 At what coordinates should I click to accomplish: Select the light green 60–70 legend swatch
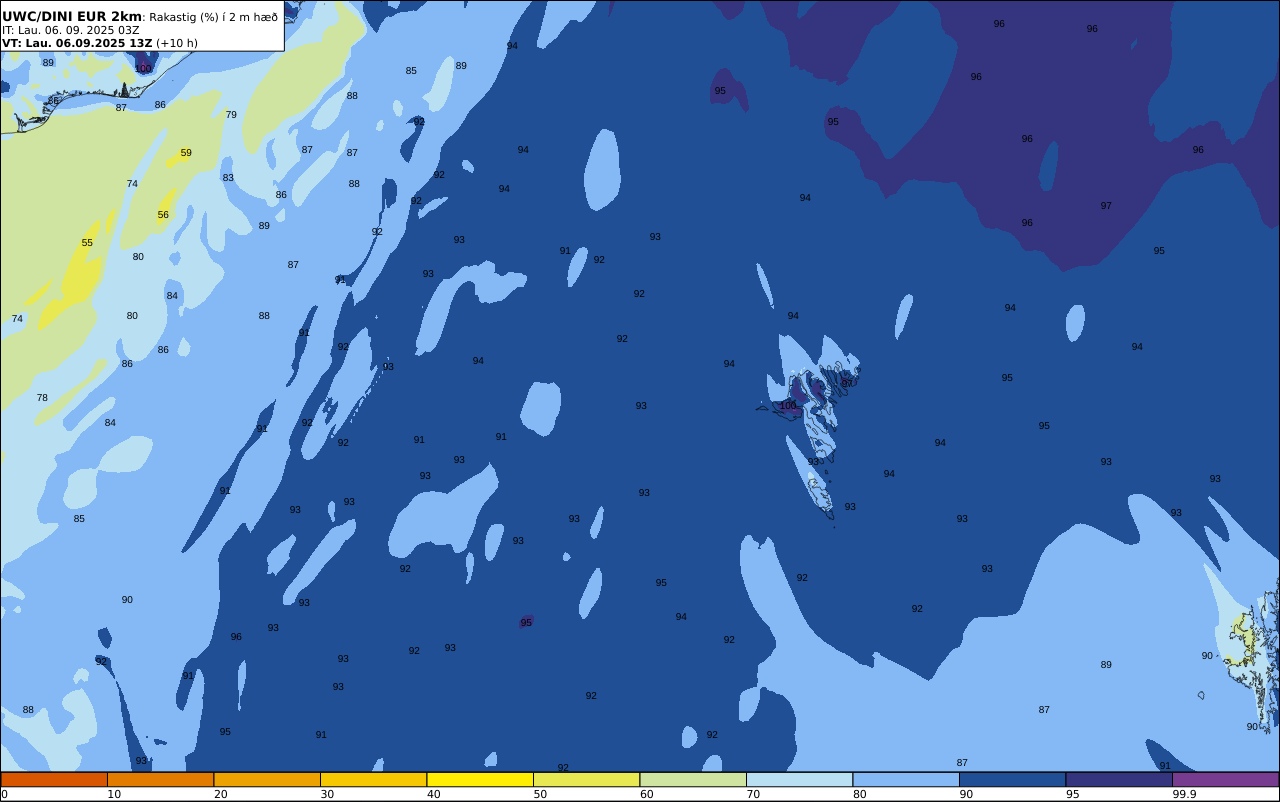tap(693, 779)
